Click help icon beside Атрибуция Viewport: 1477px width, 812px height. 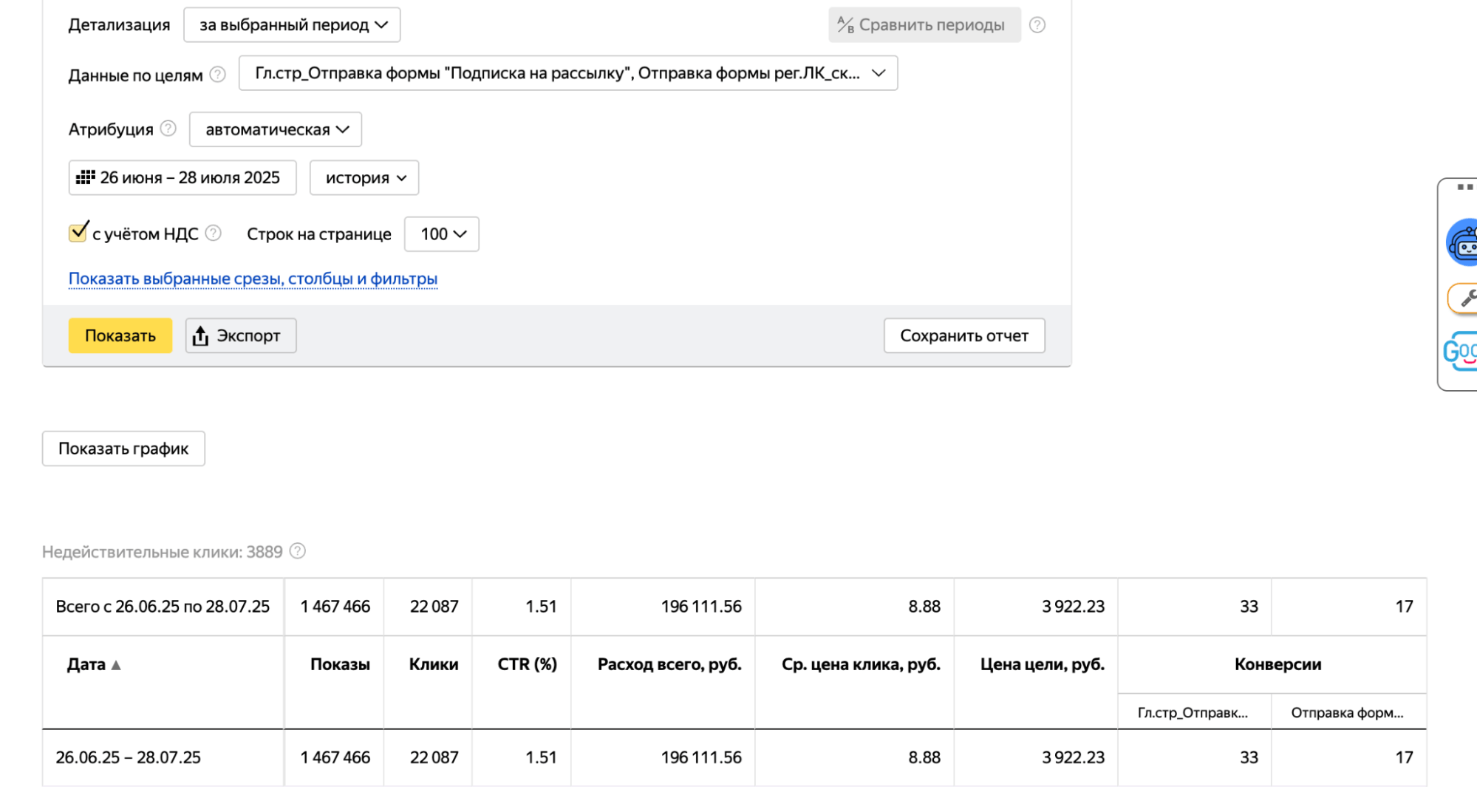168,129
